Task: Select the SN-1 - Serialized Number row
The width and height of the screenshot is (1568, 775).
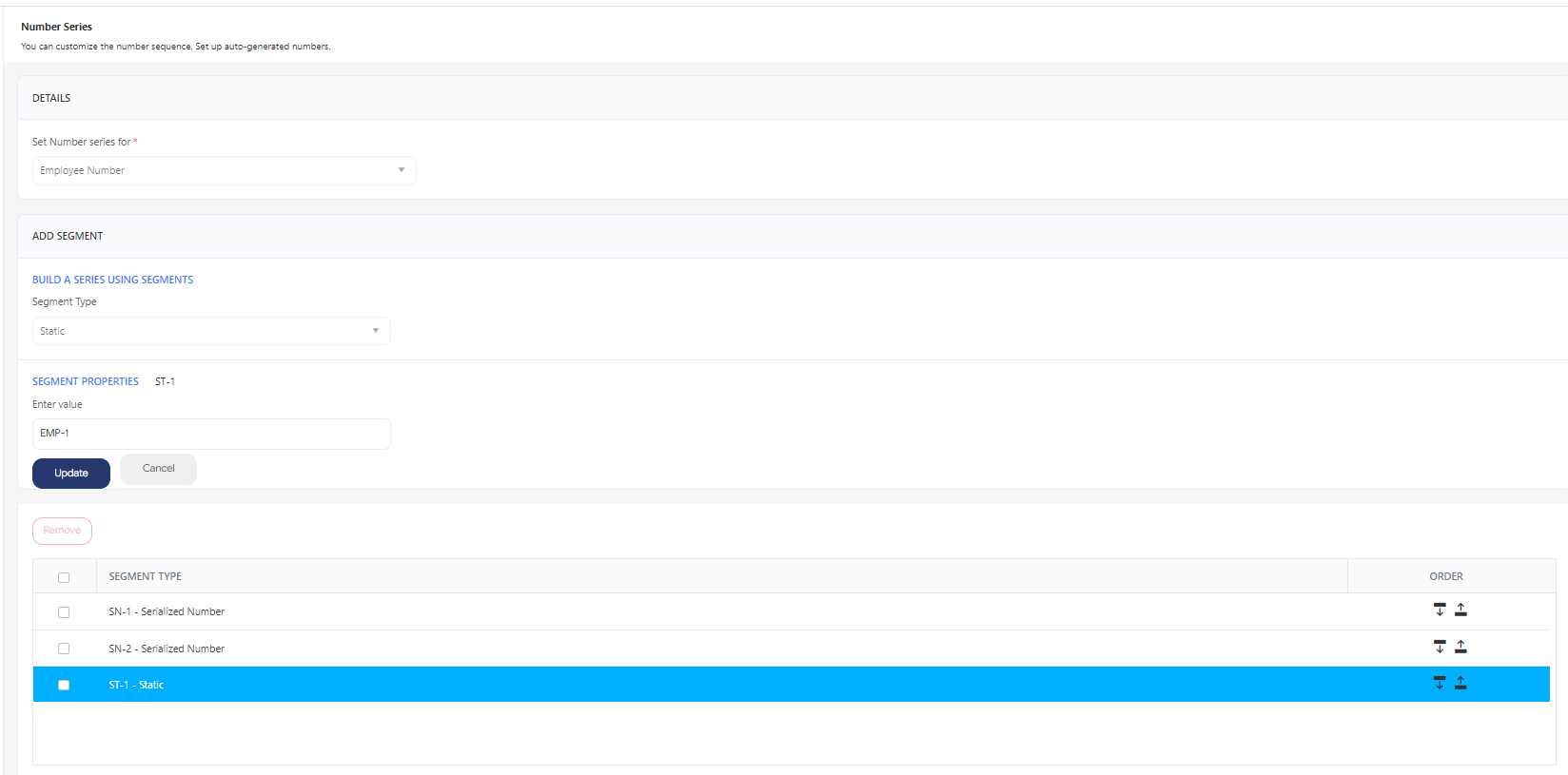Action: (x=792, y=611)
